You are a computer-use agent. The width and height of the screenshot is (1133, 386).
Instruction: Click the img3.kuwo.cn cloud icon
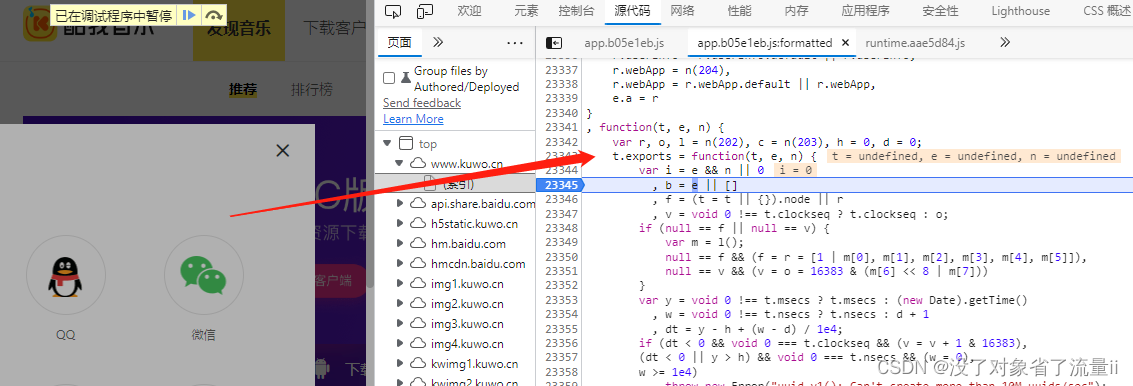418,324
